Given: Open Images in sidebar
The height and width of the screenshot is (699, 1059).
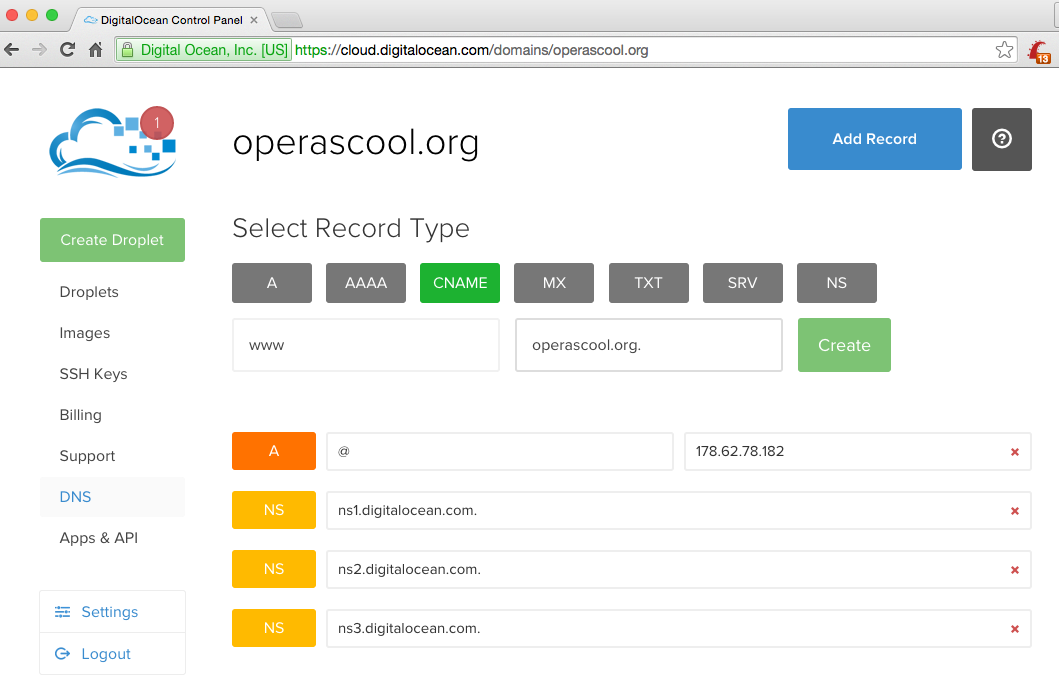Looking at the screenshot, I should coord(84,333).
